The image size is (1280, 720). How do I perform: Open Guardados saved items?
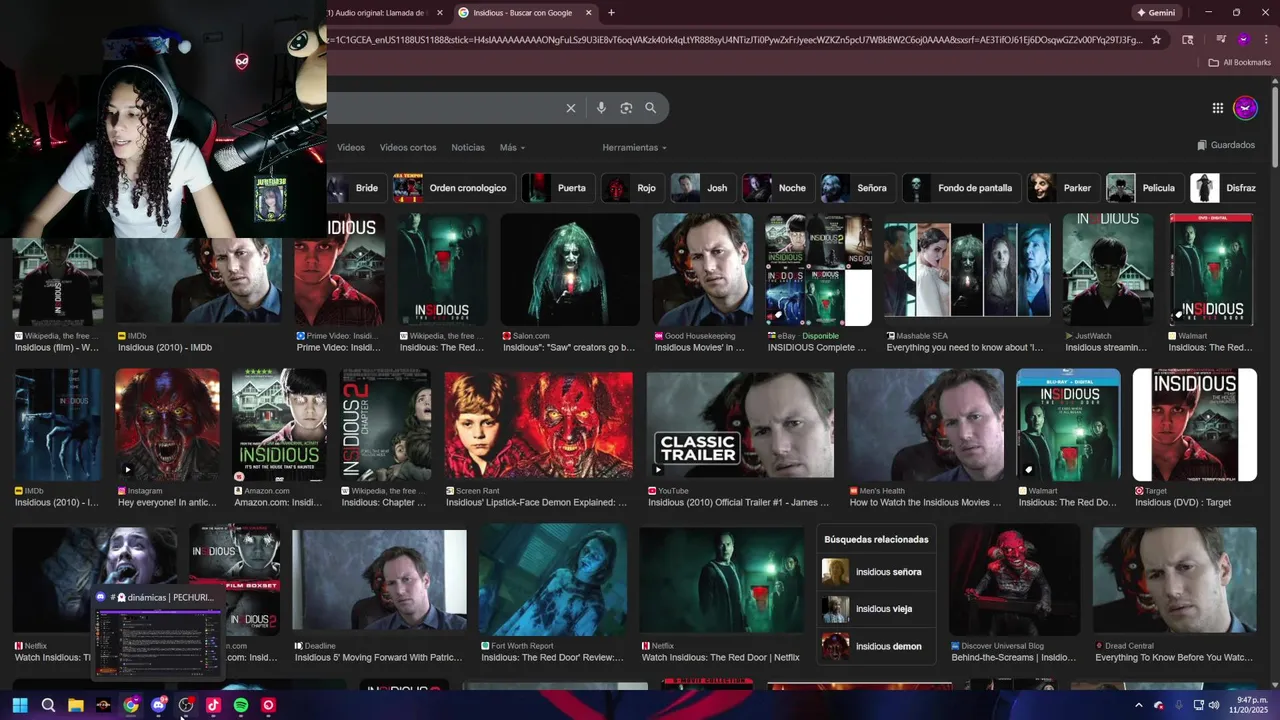1226,145
